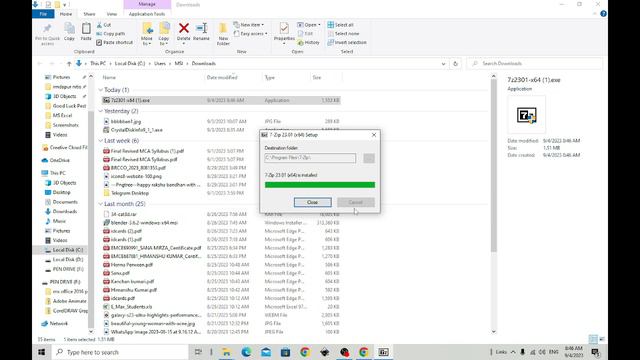Click the Pin to Quick access icon
640x360 pixels.
tap(47, 29)
